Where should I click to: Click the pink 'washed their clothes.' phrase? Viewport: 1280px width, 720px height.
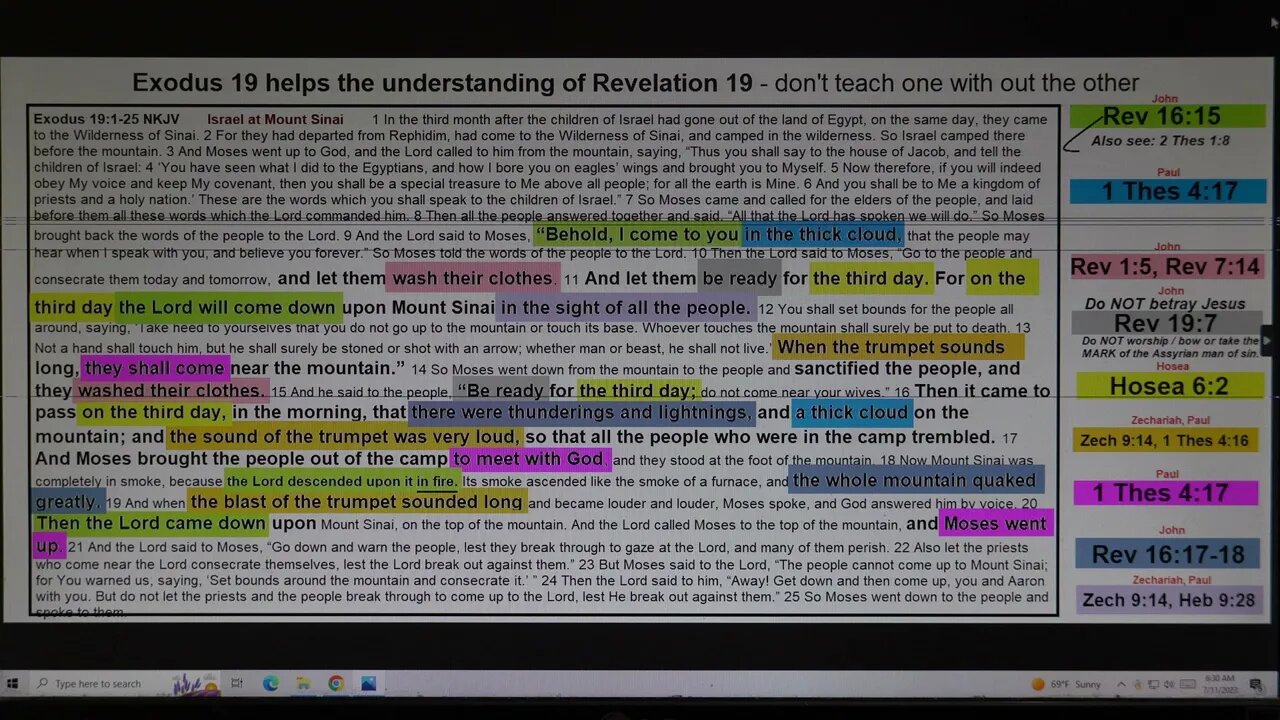(x=171, y=391)
